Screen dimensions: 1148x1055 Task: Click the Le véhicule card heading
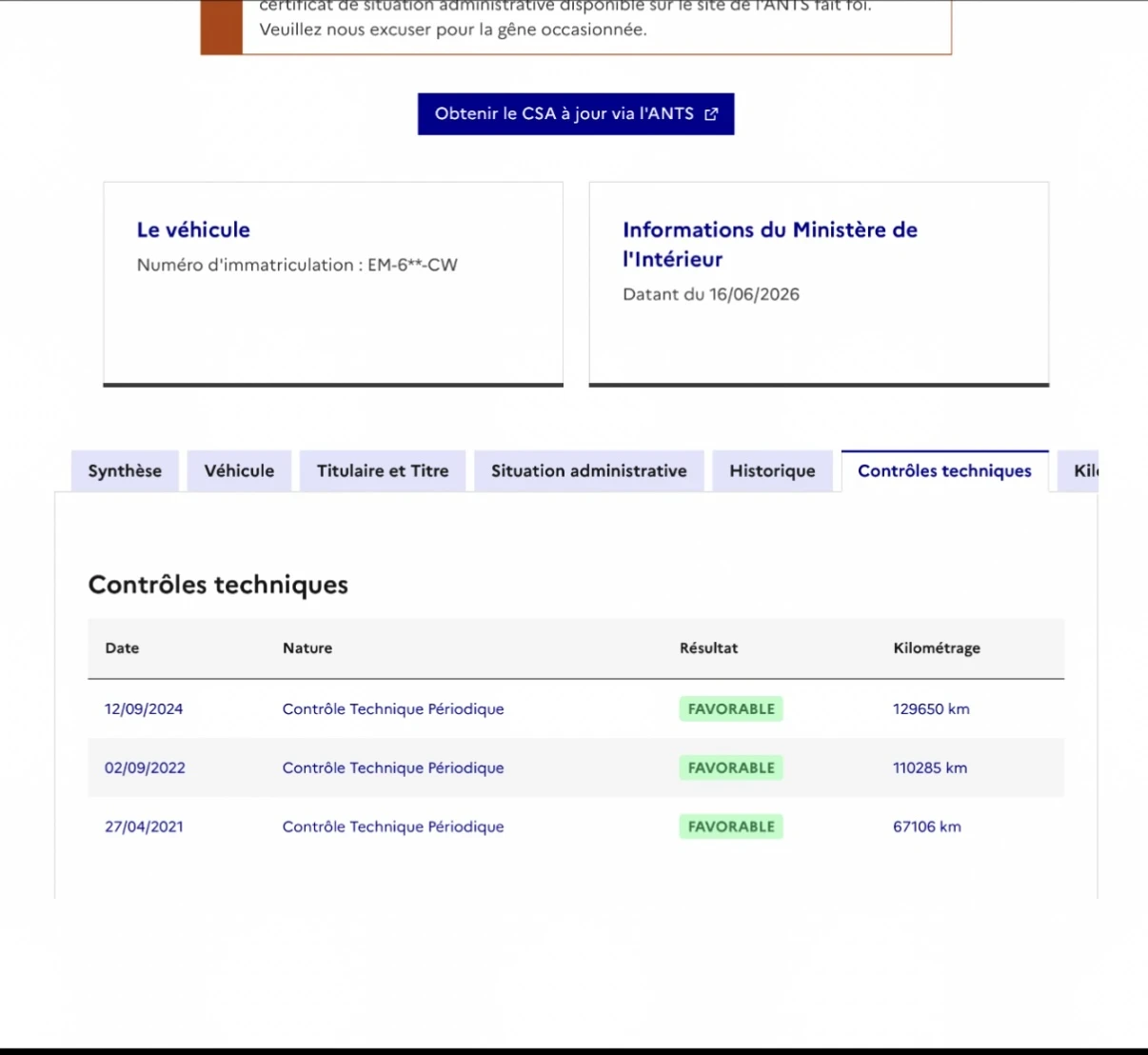click(193, 229)
